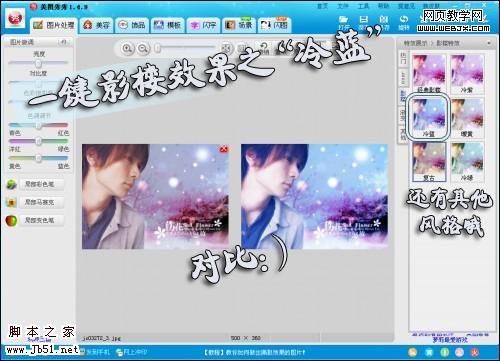Adjust the 亮度 brightness slider
The height and width of the screenshot is (361, 500).
pyautogui.click(x=38, y=63)
